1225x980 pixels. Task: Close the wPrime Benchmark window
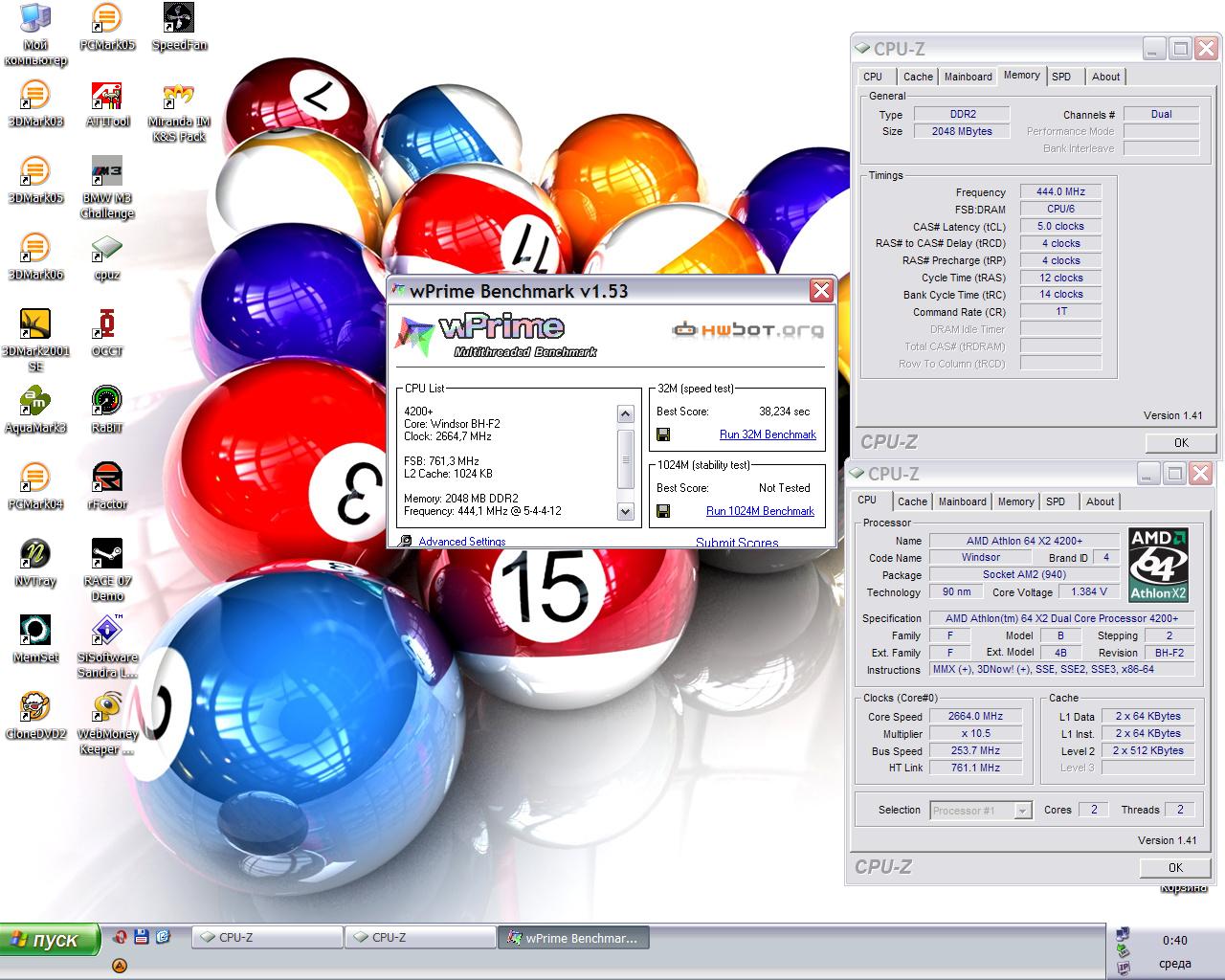[x=821, y=291]
